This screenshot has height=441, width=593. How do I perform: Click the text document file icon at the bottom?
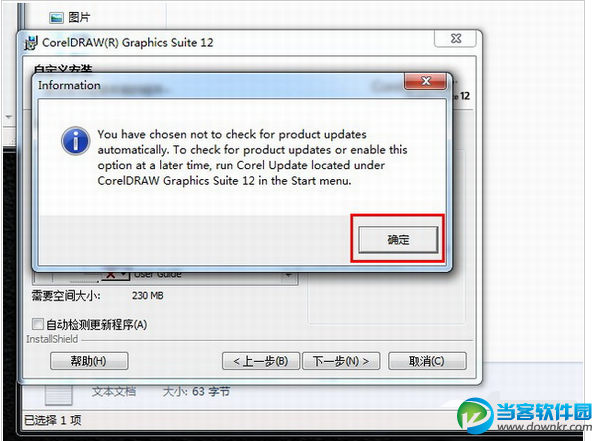[x=58, y=394]
